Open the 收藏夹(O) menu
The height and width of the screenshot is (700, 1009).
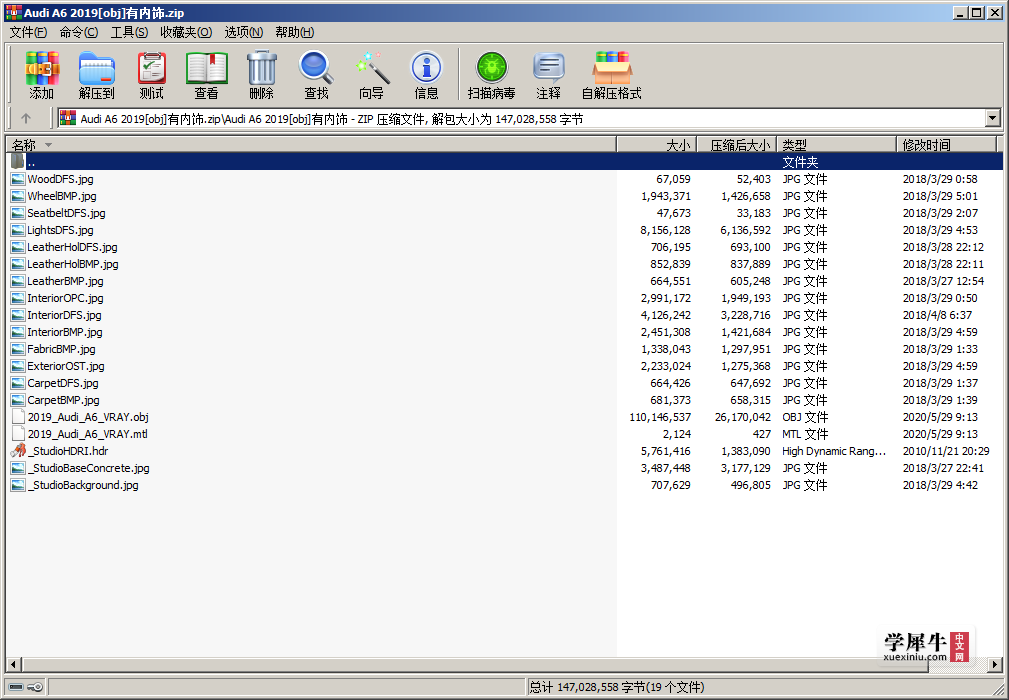[x=186, y=32]
